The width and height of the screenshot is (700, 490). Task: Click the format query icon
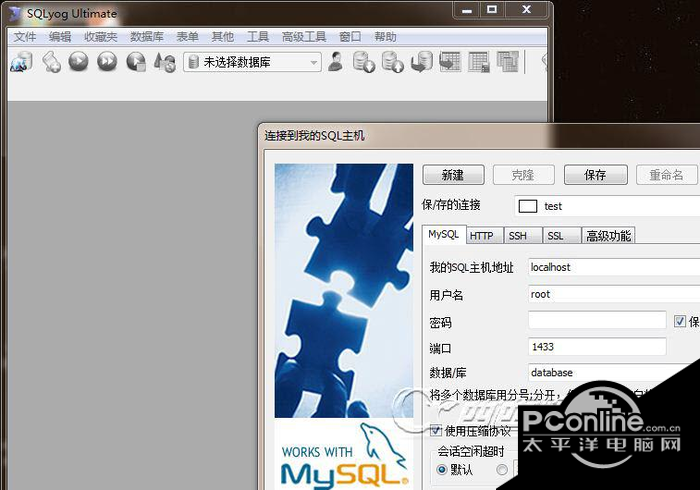tap(165, 62)
